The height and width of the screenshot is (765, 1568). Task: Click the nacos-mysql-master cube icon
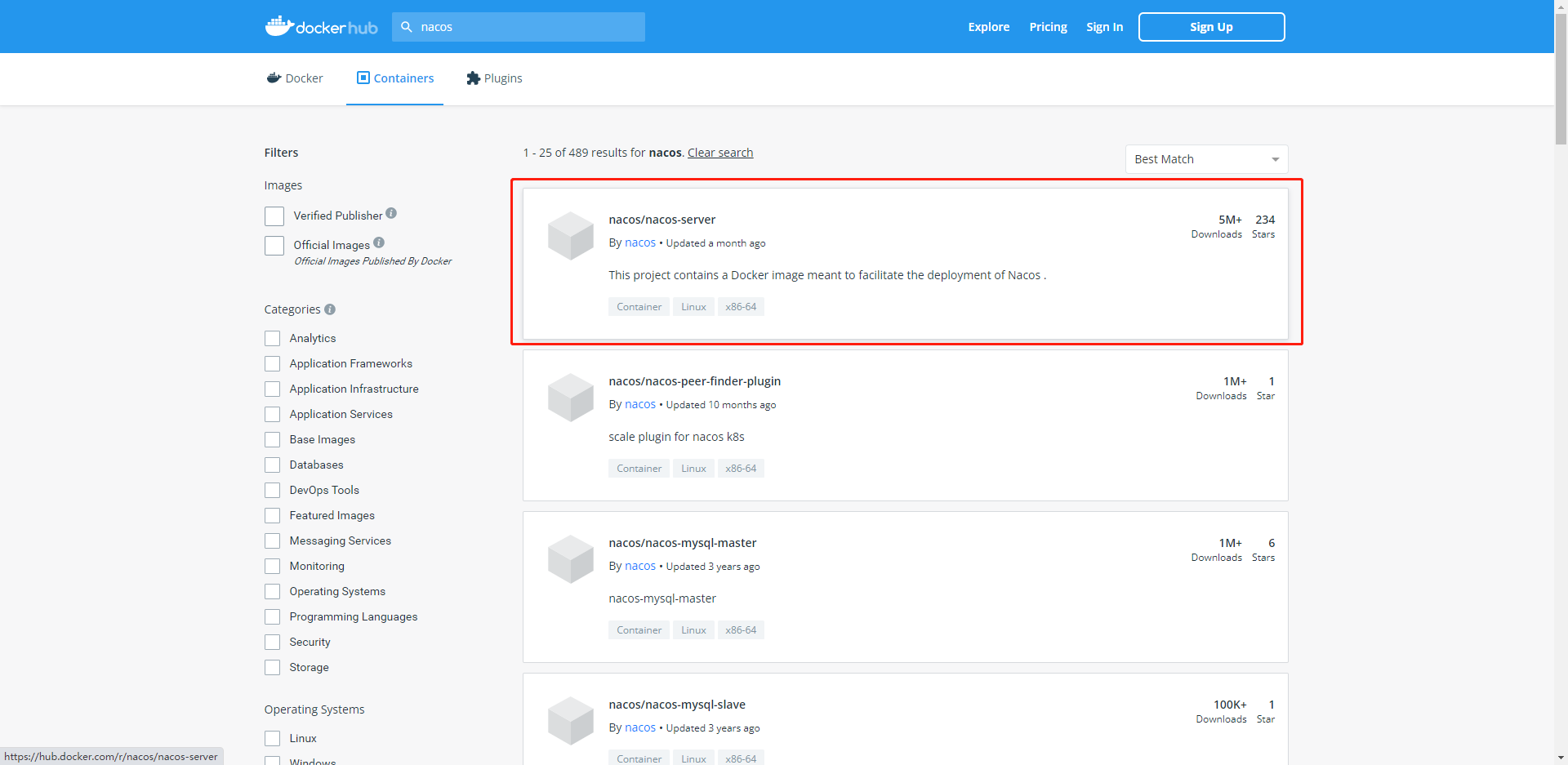pyautogui.click(x=571, y=559)
